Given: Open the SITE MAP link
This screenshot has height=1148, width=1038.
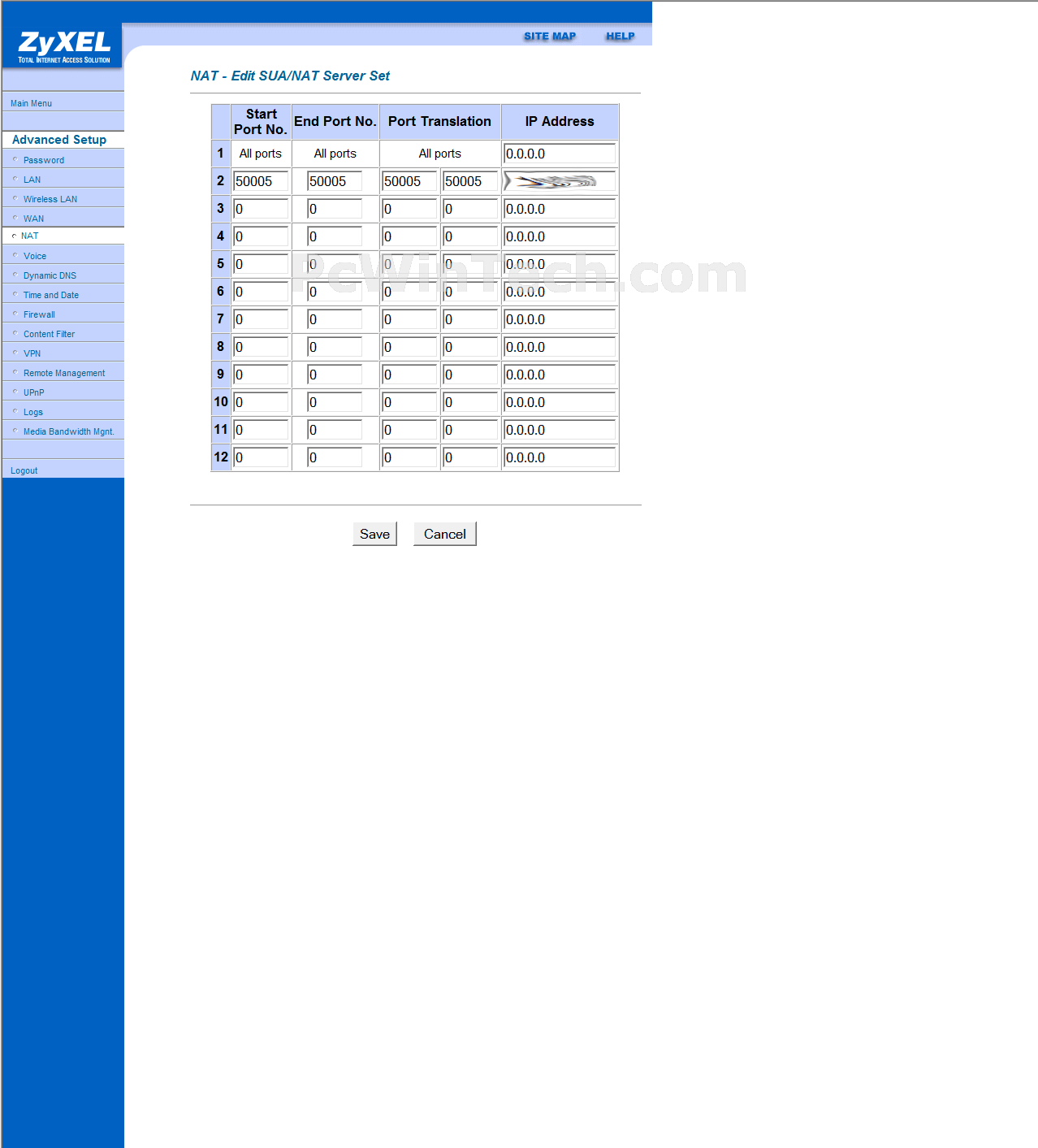Looking at the screenshot, I should [550, 36].
